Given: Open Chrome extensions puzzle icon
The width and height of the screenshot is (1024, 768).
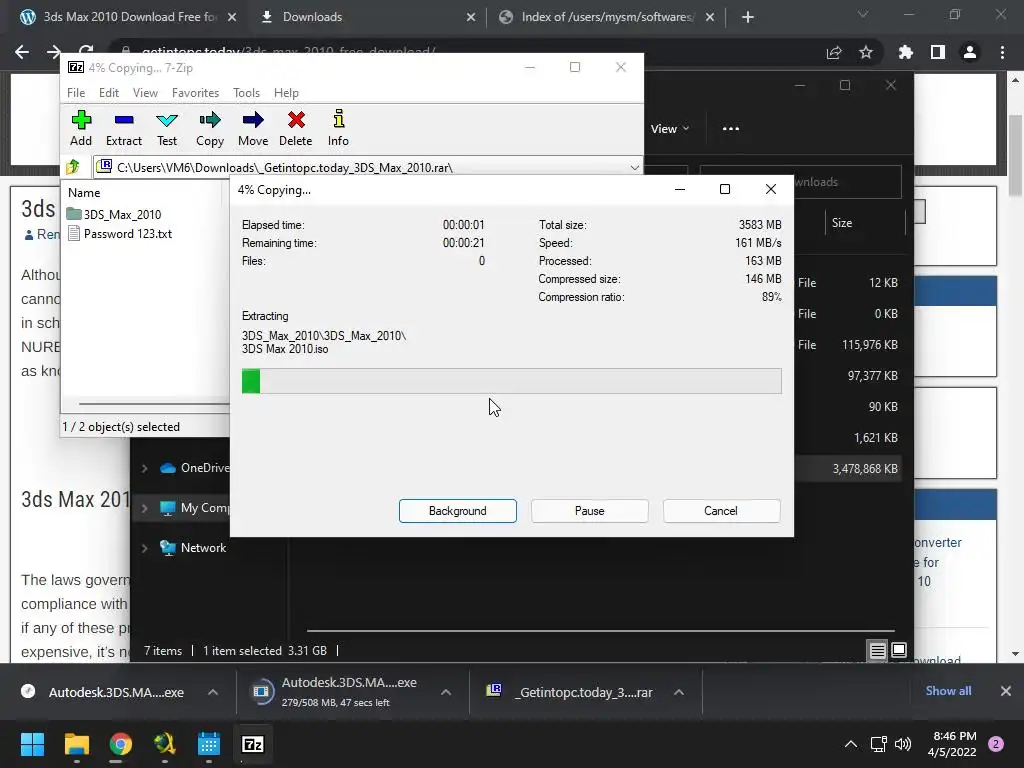Looking at the screenshot, I should tap(906, 52).
